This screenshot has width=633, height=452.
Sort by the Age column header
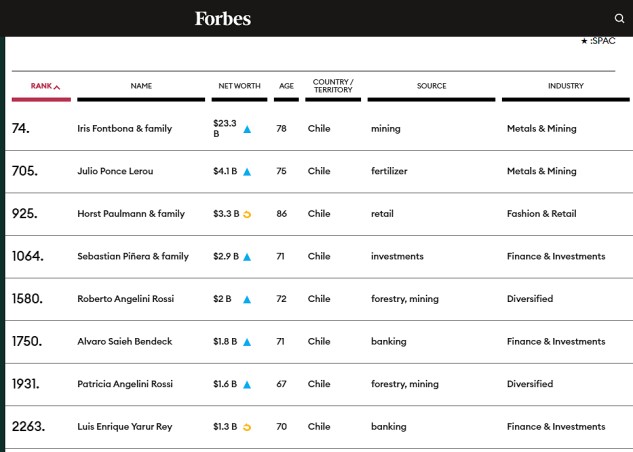[x=286, y=86]
